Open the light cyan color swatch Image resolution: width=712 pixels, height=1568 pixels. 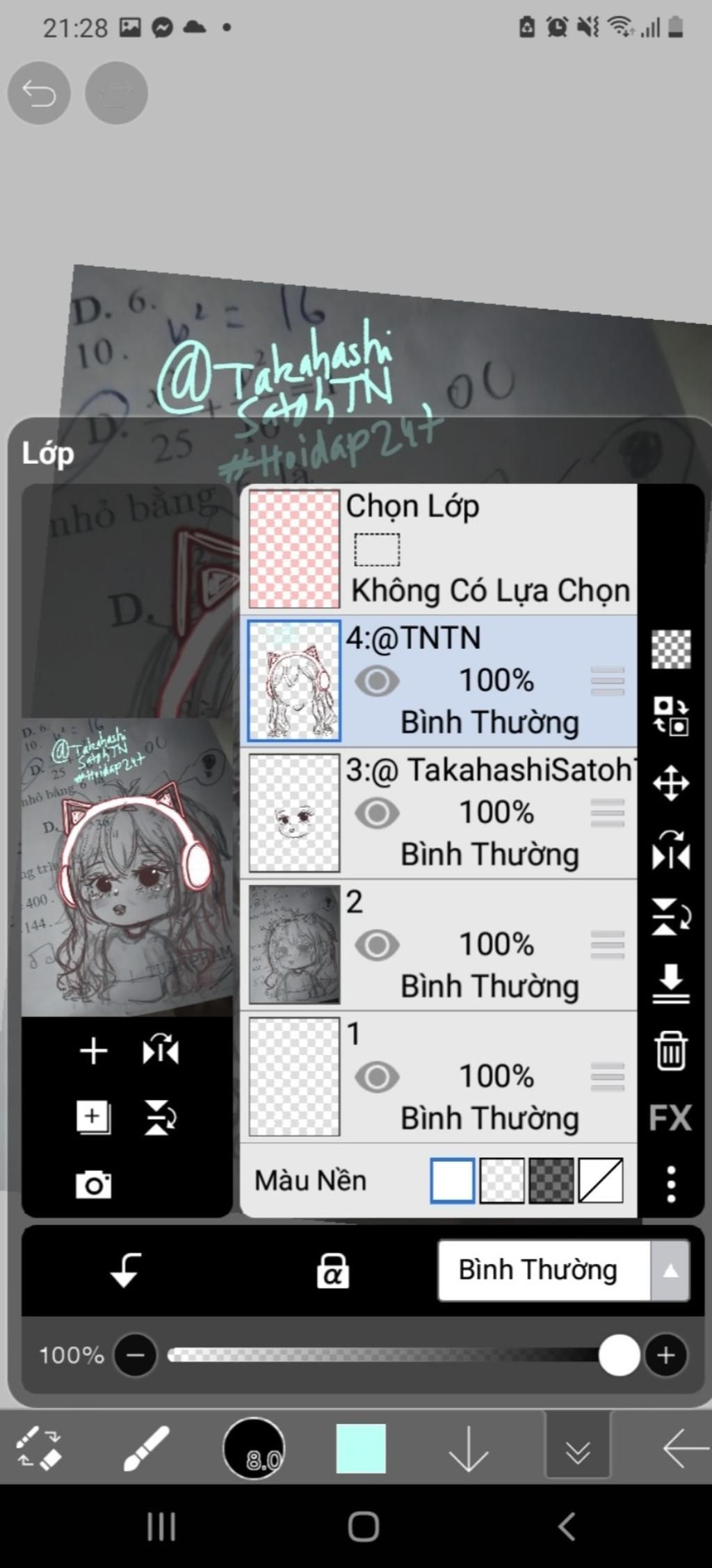click(361, 1449)
